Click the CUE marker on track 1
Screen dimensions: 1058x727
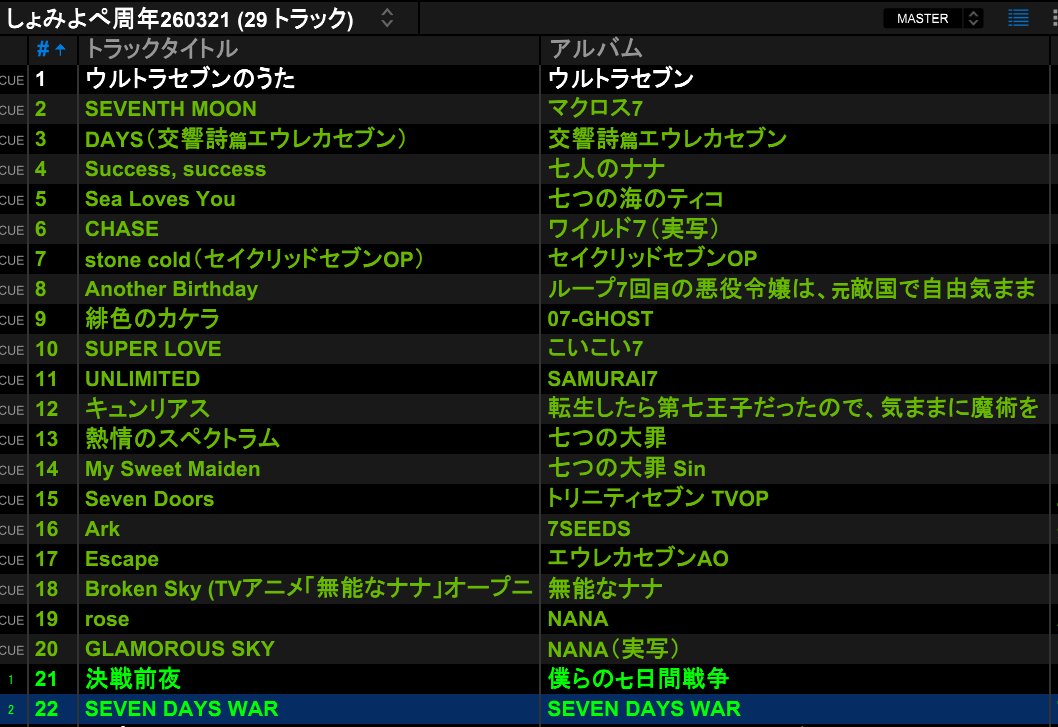pos(12,80)
